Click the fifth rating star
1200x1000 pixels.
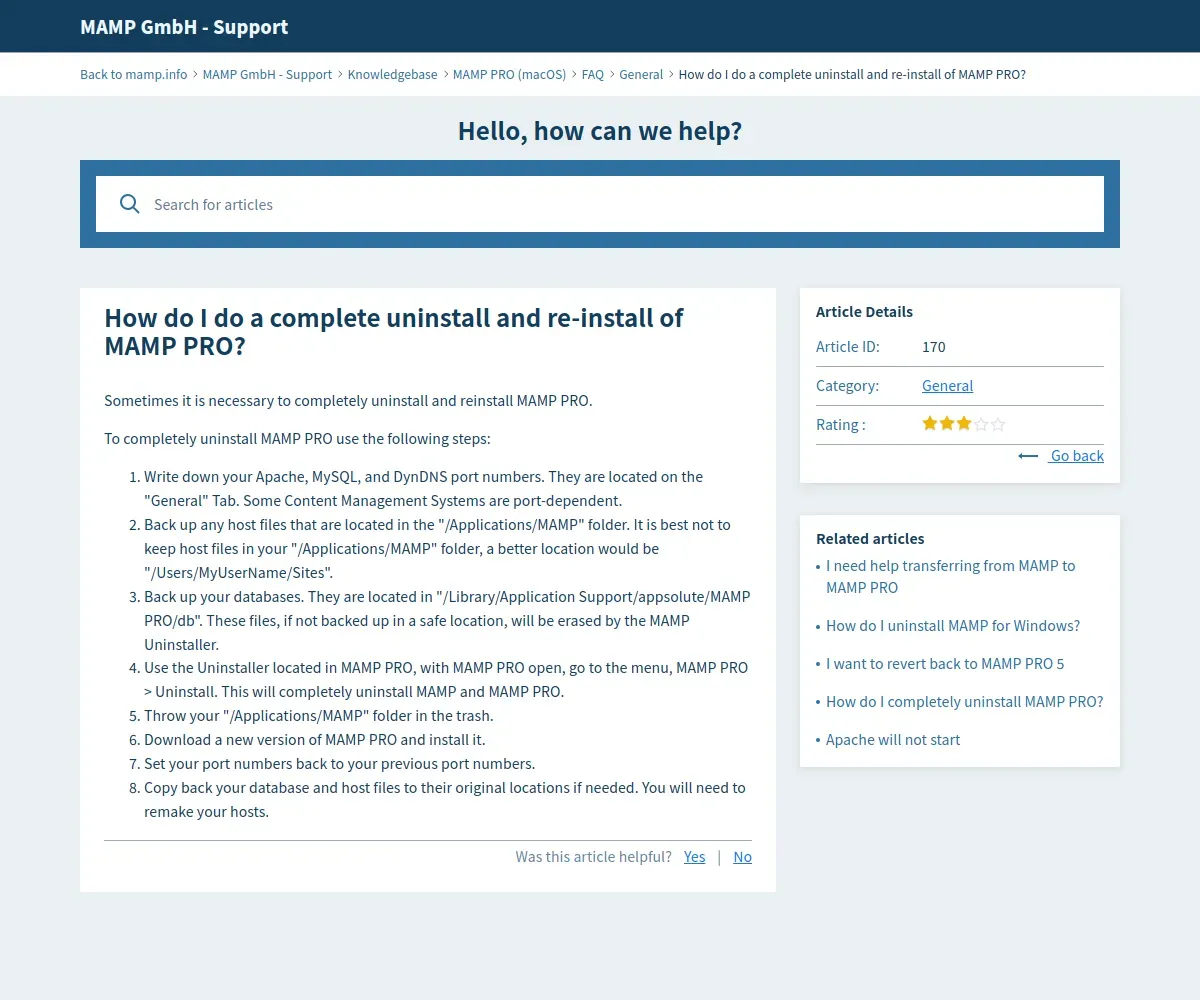click(998, 424)
